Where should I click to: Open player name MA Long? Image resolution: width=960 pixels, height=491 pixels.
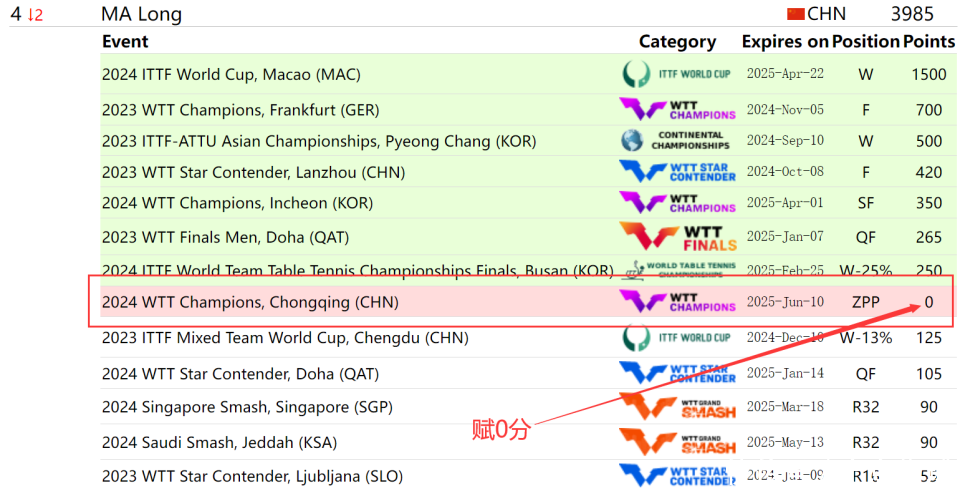click(x=141, y=14)
